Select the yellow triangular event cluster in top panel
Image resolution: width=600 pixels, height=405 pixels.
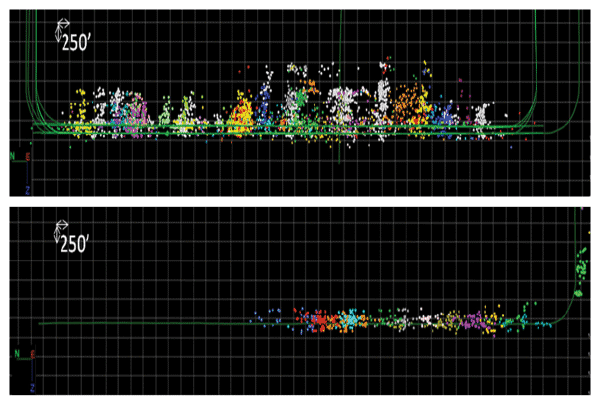coord(241,114)
